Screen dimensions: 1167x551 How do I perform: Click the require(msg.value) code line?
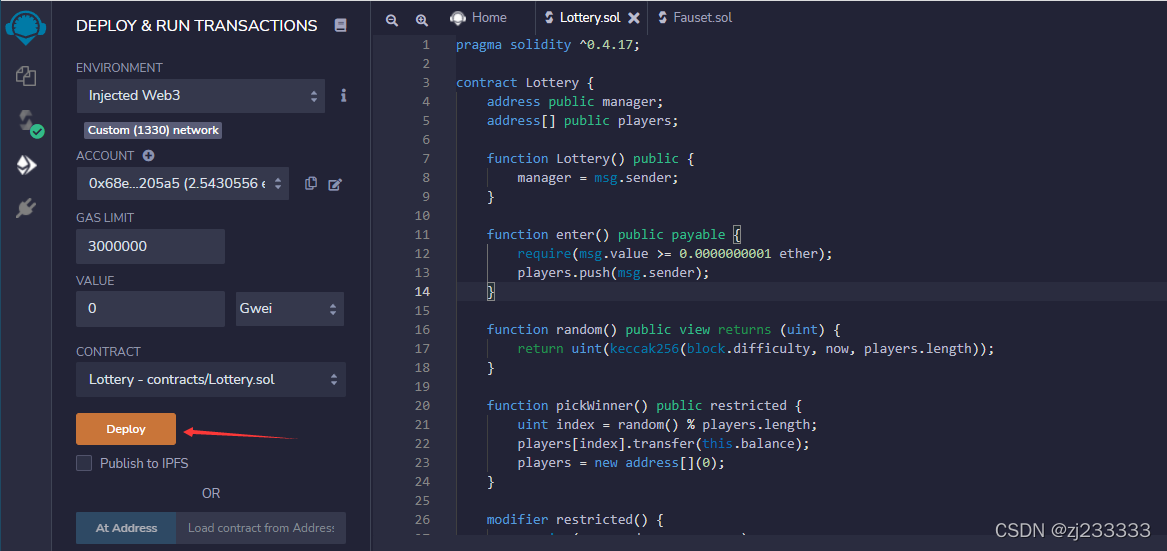pos(674,254)
